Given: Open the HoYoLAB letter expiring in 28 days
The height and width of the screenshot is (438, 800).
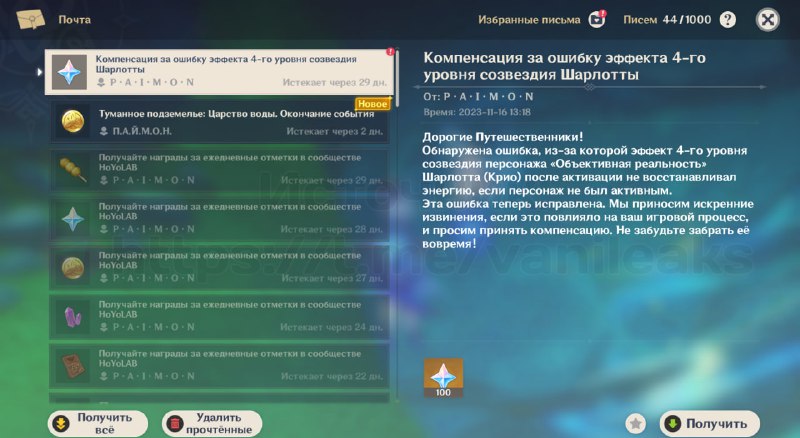Looking at the screenshot, I should (x=219, y=218).
